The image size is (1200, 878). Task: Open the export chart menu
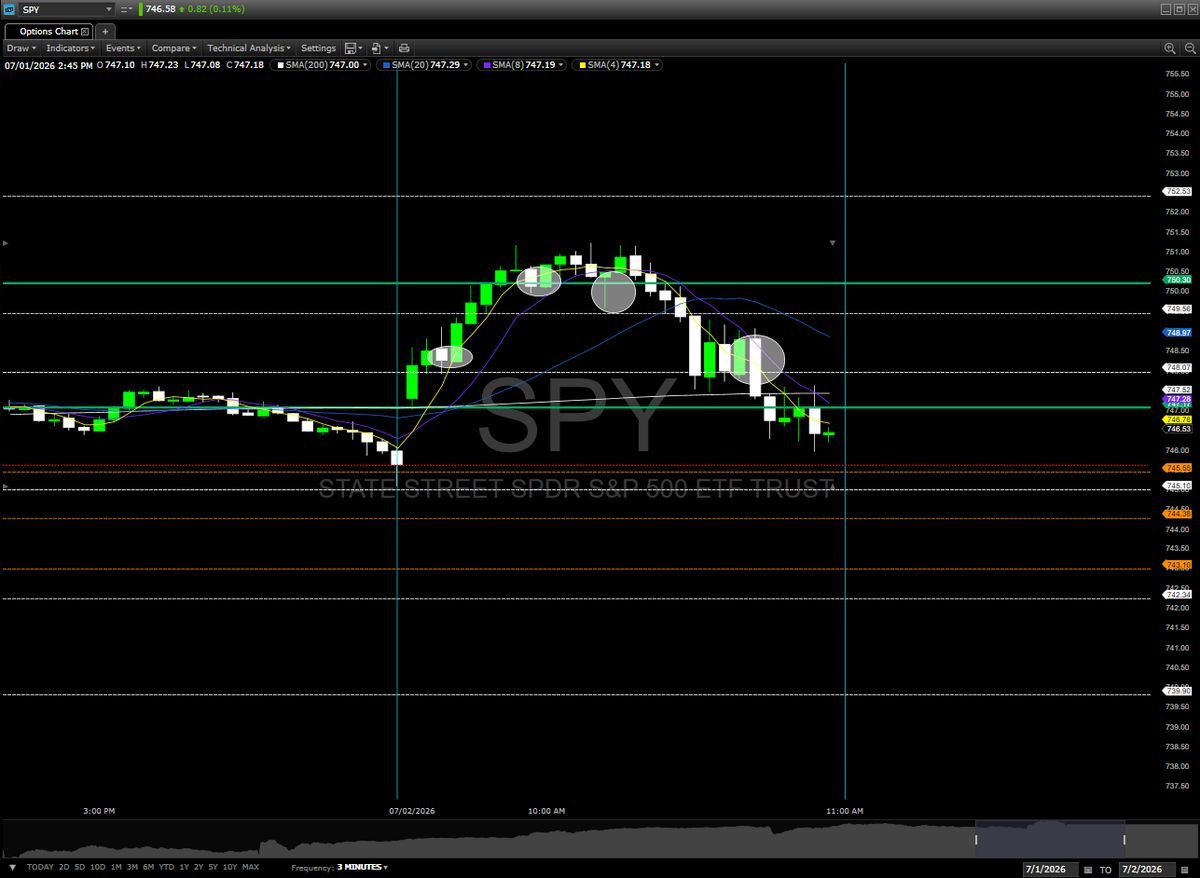coord(378,48)
